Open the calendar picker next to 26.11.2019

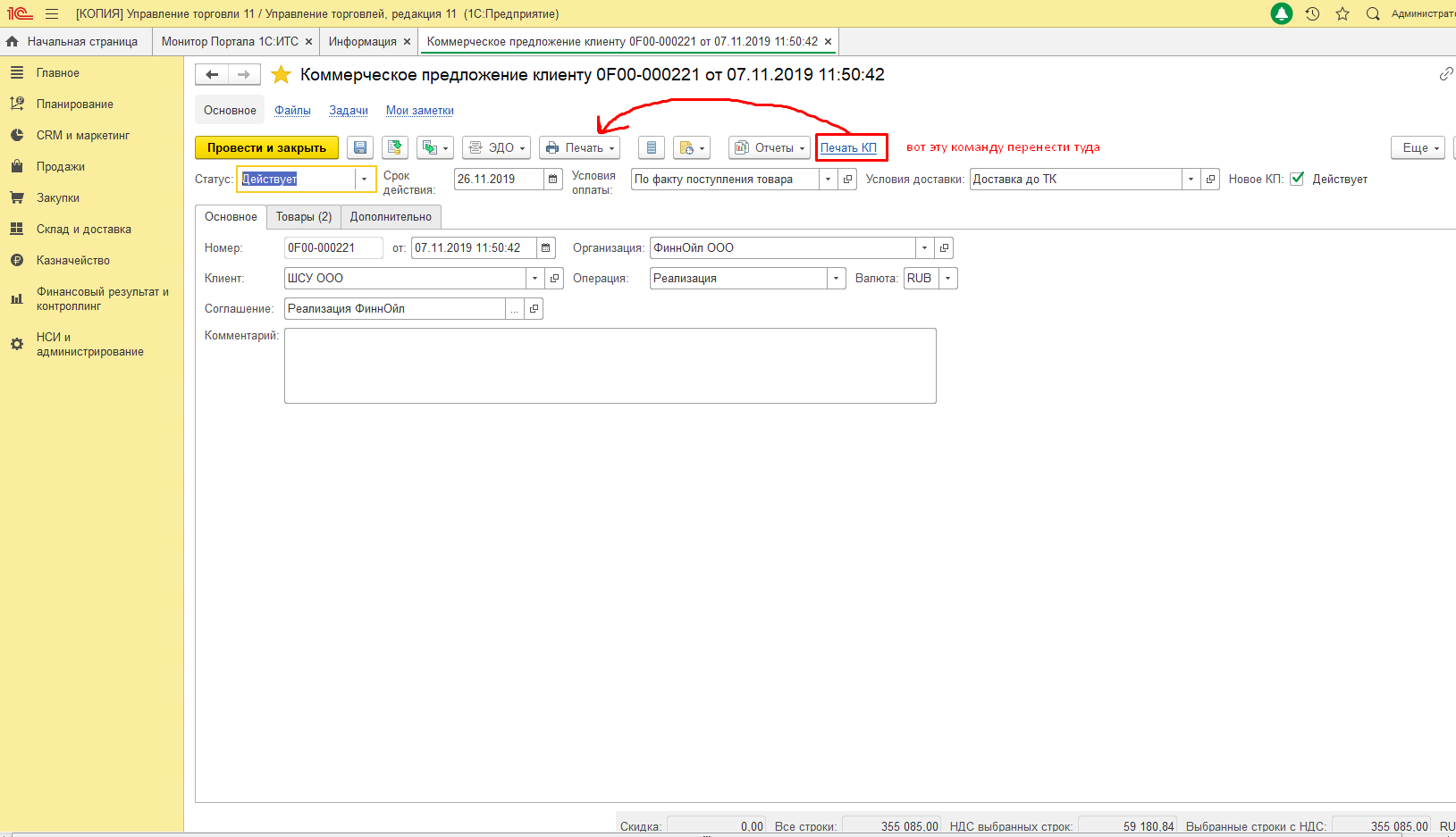pos(553,180)
